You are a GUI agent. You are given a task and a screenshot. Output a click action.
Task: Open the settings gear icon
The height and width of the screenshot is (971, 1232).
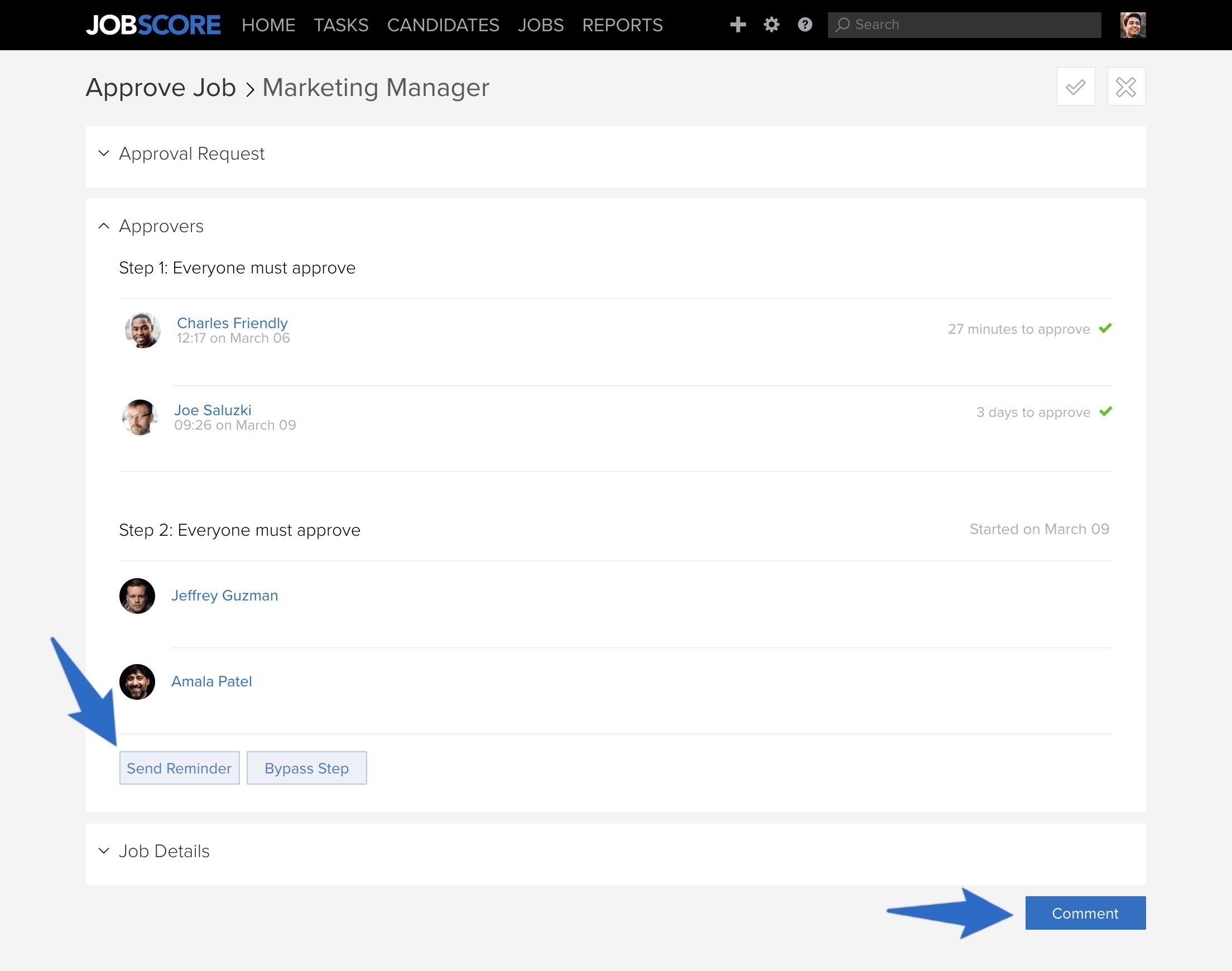click(x=771, y=25)
